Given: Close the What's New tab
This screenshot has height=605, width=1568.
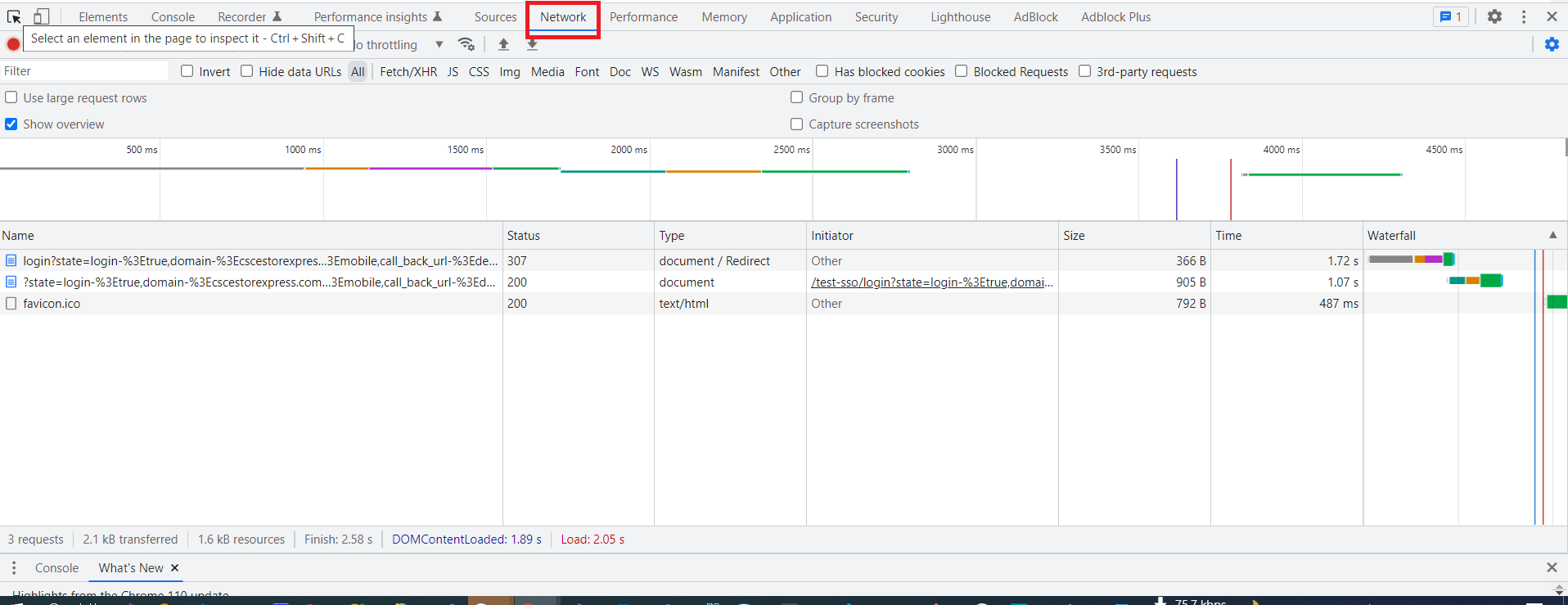Looking at the screenshot, I should 174,567.
